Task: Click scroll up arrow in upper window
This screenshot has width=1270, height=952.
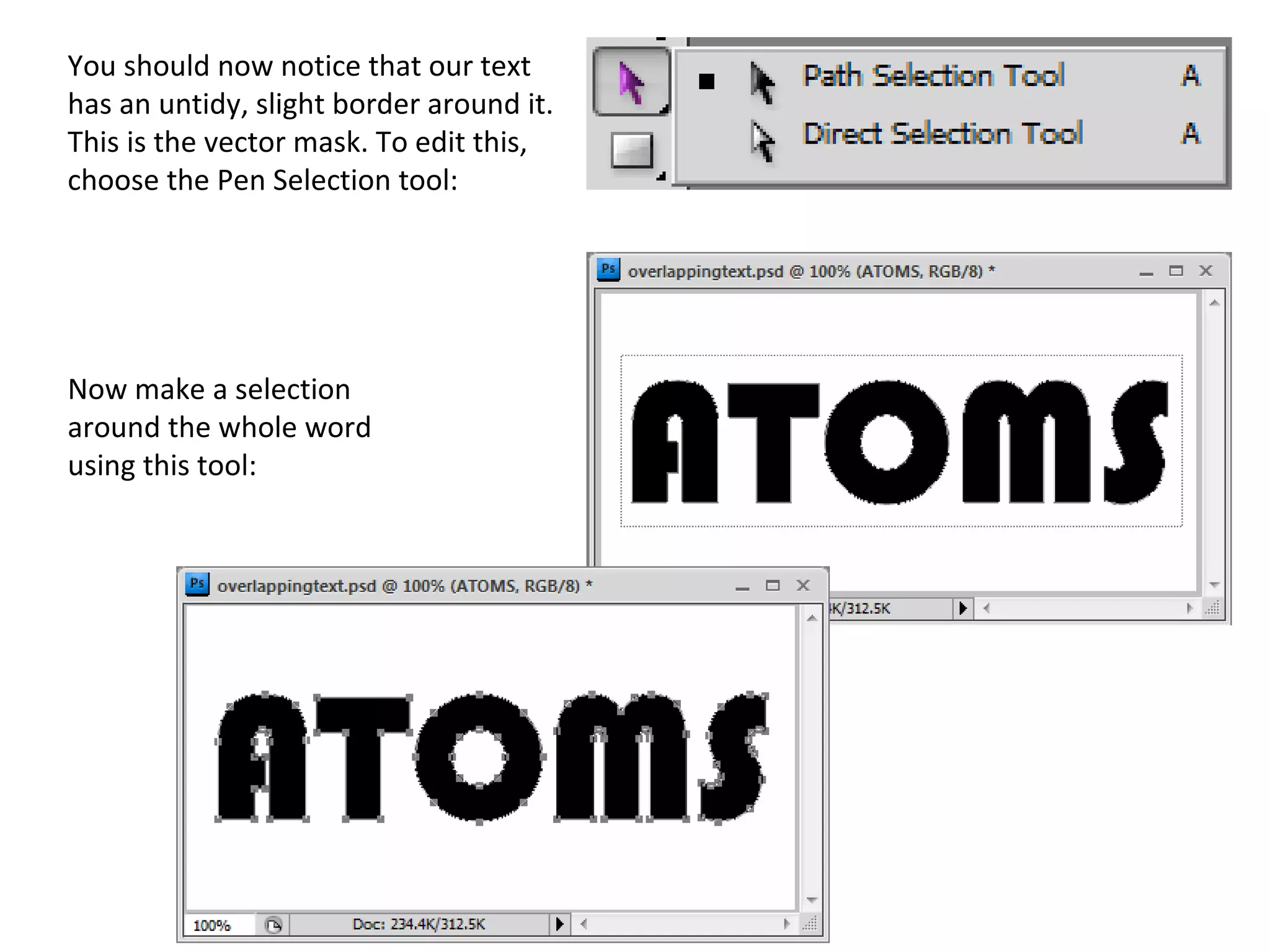Action: pyautogui.click(x=1214, y=303)
